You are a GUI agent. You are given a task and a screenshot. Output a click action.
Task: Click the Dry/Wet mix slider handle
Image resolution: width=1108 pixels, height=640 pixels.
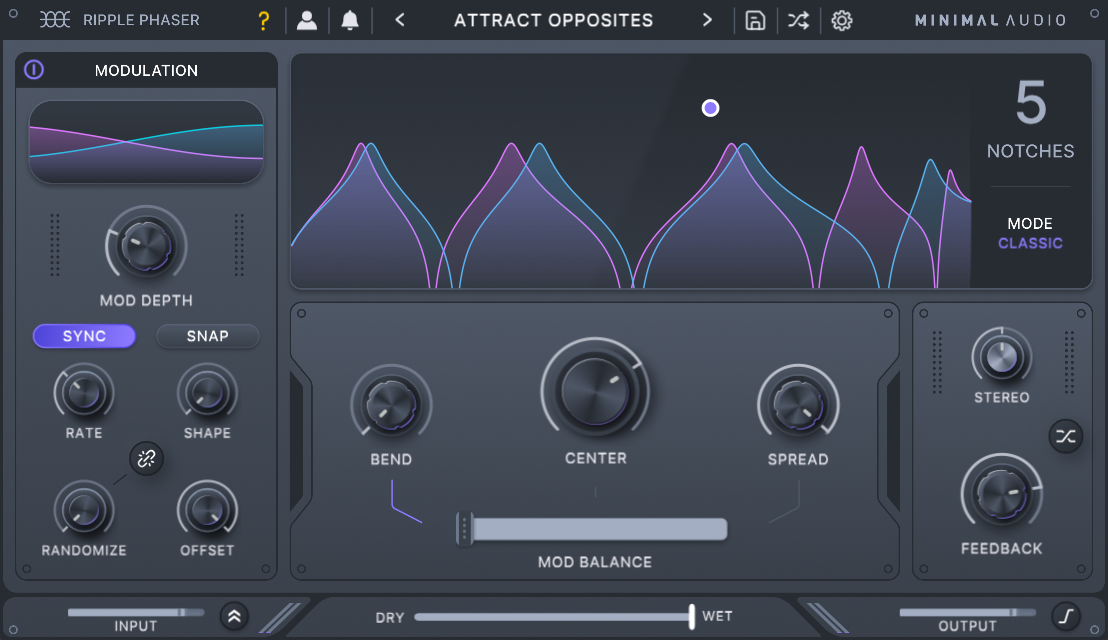coord(691,616)
